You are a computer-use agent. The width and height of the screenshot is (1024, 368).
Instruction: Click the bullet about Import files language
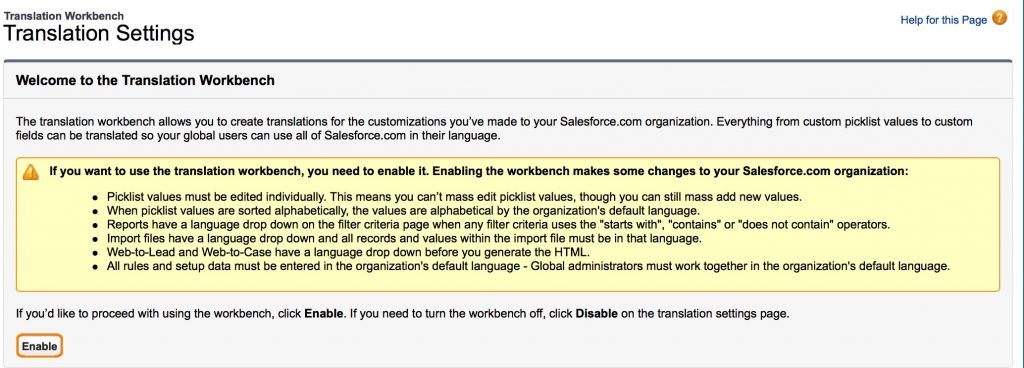[404, 238]
